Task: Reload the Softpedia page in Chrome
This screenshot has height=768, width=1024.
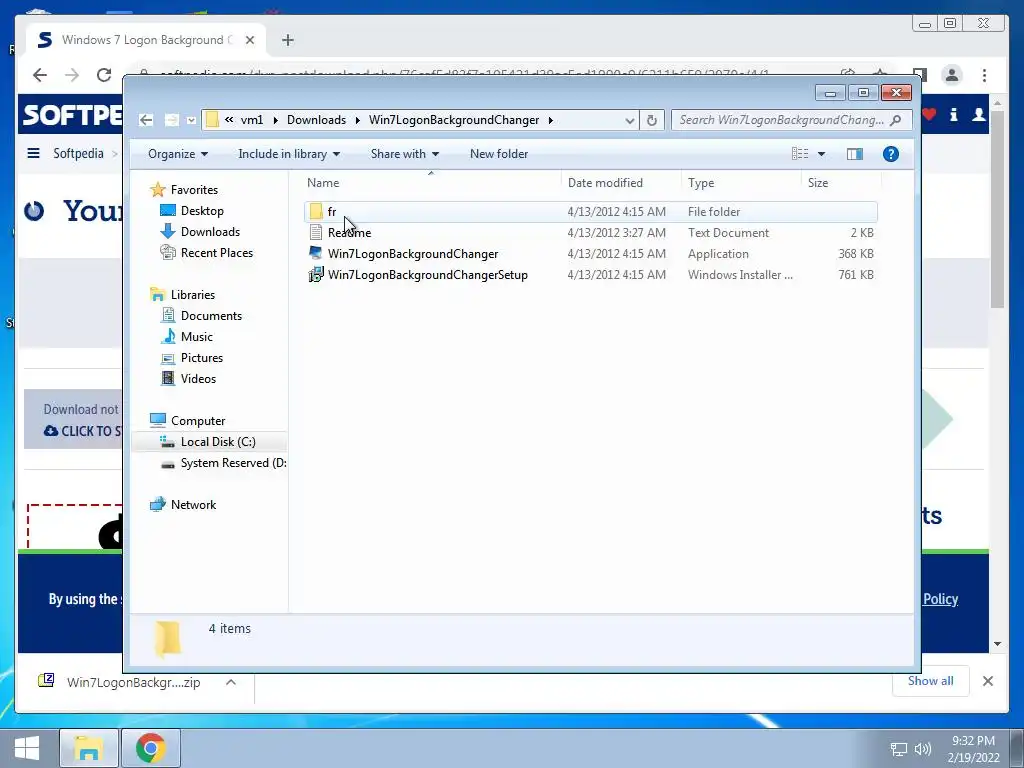Action: 104,75
